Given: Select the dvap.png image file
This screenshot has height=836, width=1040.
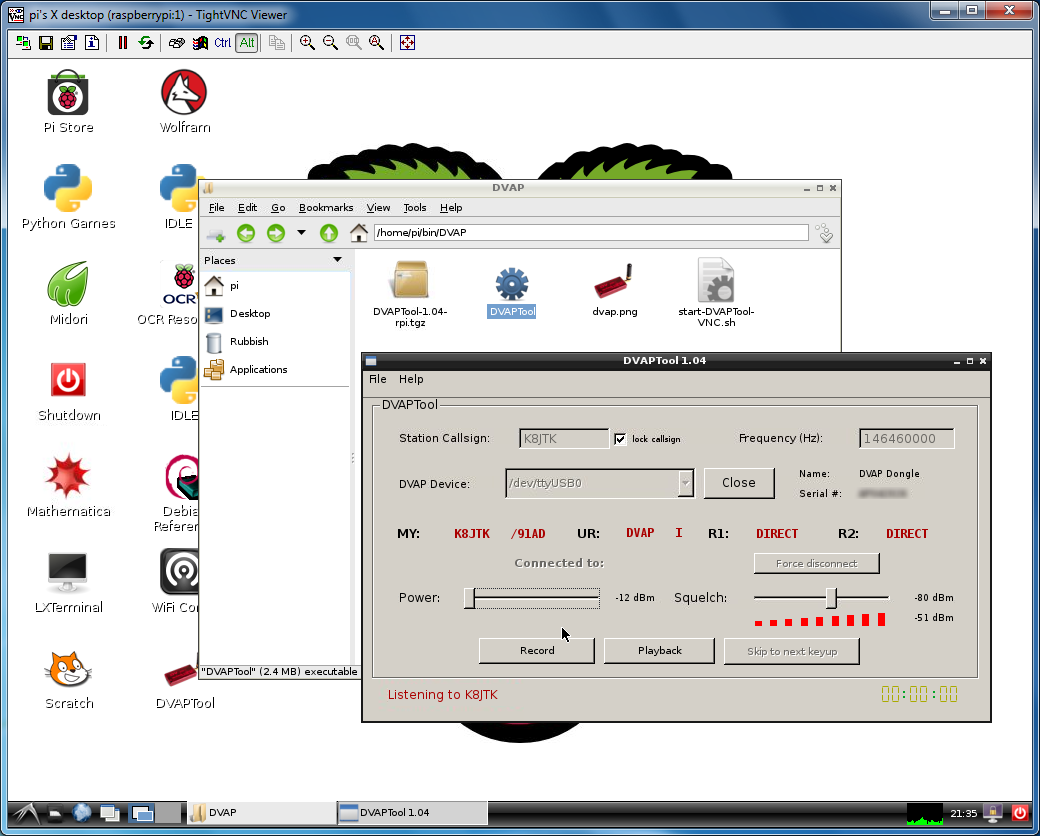Looking at the screenshot, I should (615, 289).
